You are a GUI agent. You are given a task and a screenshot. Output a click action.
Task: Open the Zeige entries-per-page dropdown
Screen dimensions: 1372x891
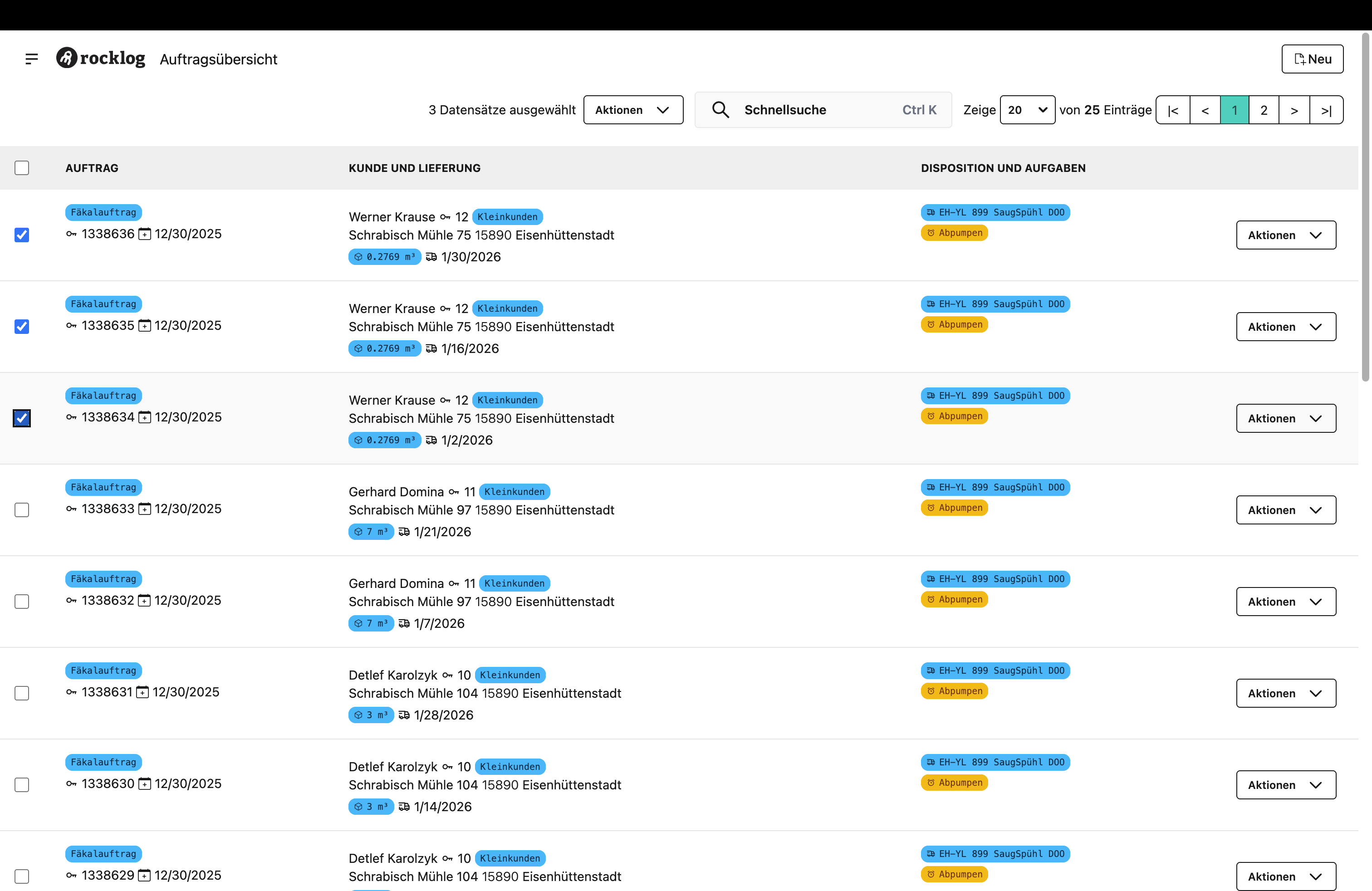click(x=1027, y=109)
